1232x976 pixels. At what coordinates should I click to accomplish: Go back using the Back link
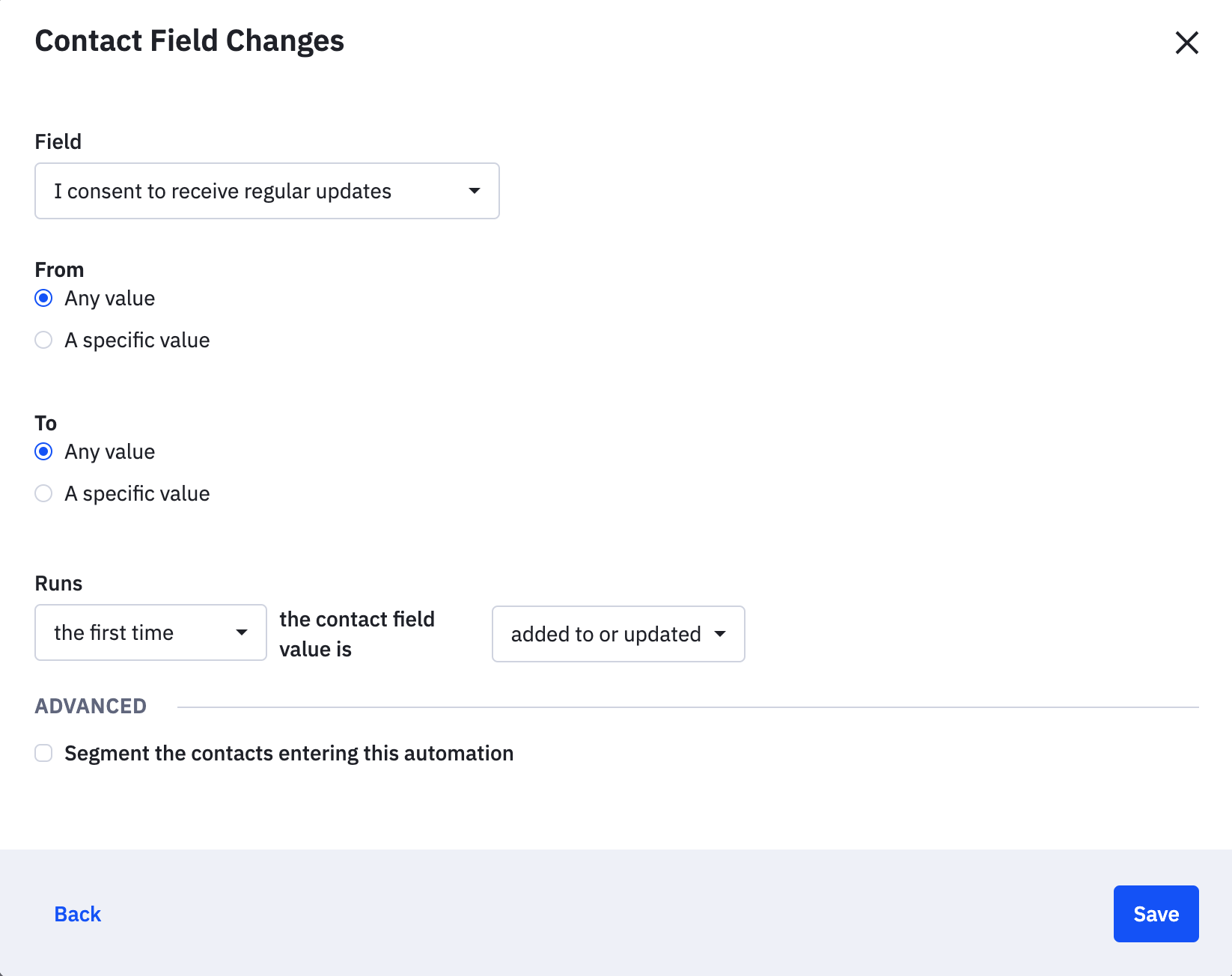[77, 914]
